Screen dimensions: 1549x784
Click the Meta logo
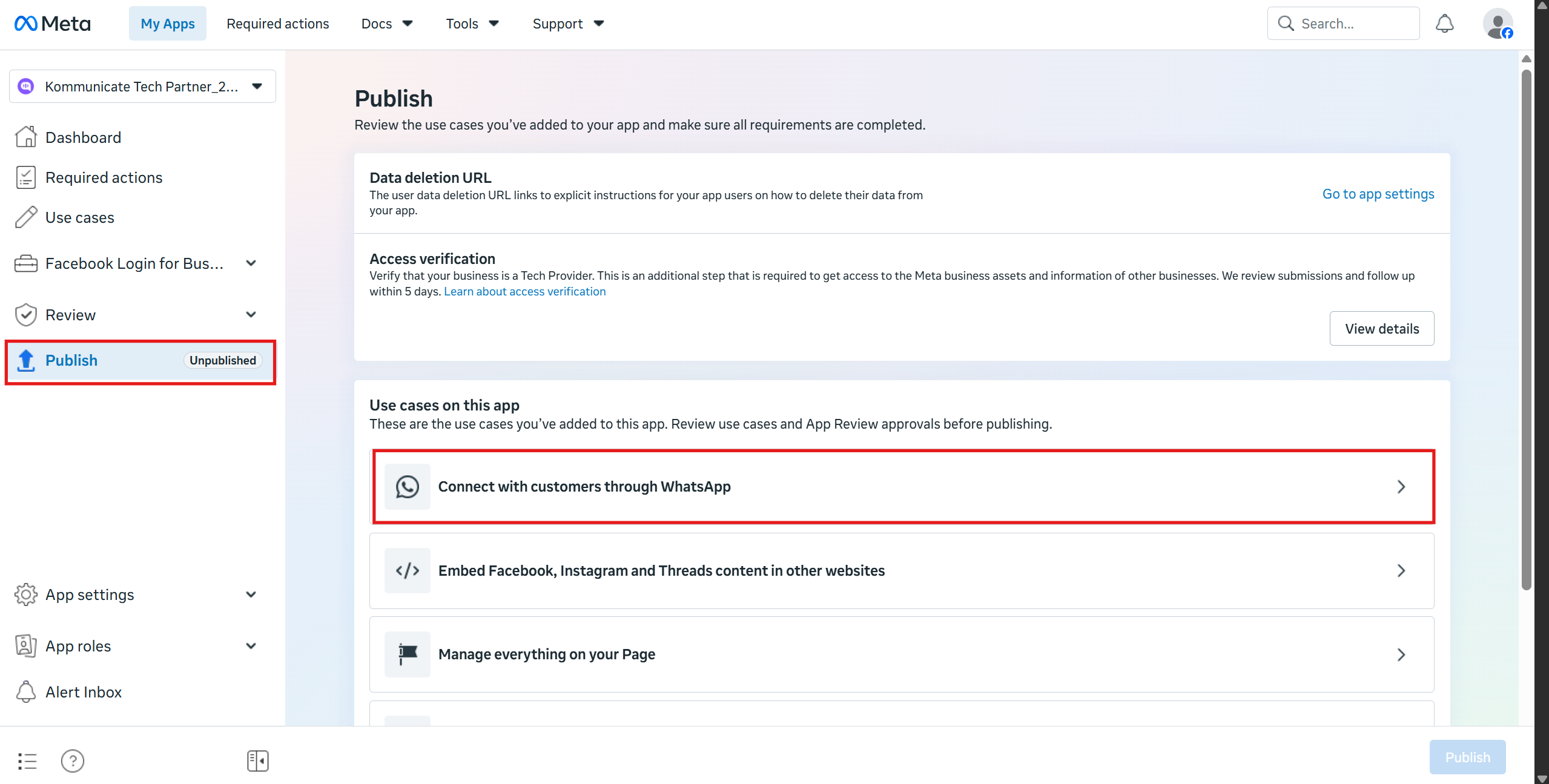click(53, 24)
